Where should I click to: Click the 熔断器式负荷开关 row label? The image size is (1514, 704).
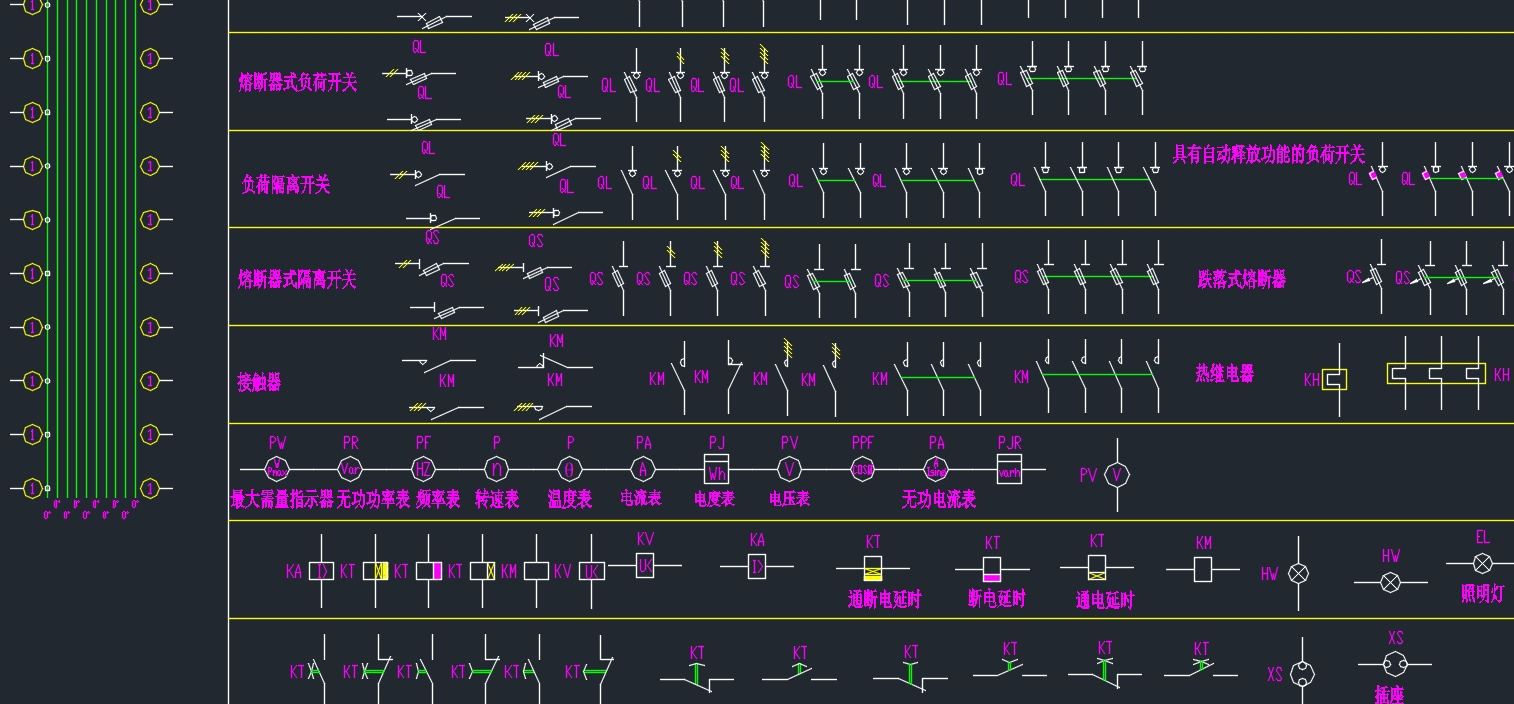[x=298, y=83]
